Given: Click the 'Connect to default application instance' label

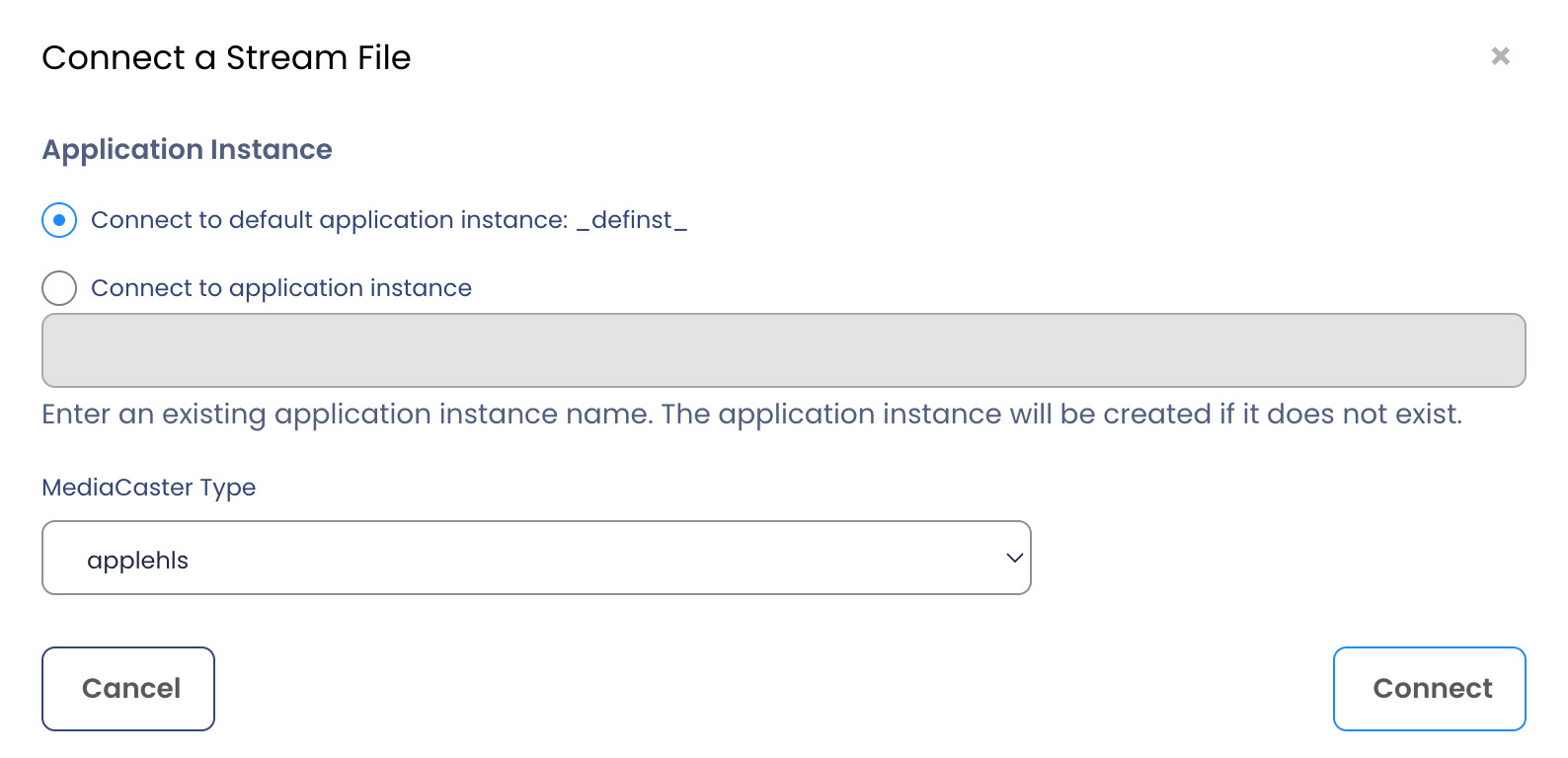Looking at the screenshot, I should 329,220.
